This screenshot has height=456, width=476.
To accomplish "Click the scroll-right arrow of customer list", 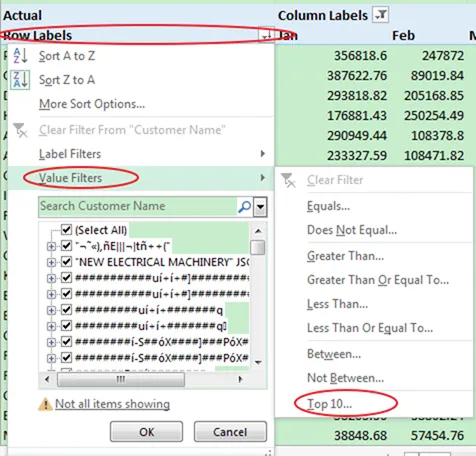I will click(x=240, y=379).
